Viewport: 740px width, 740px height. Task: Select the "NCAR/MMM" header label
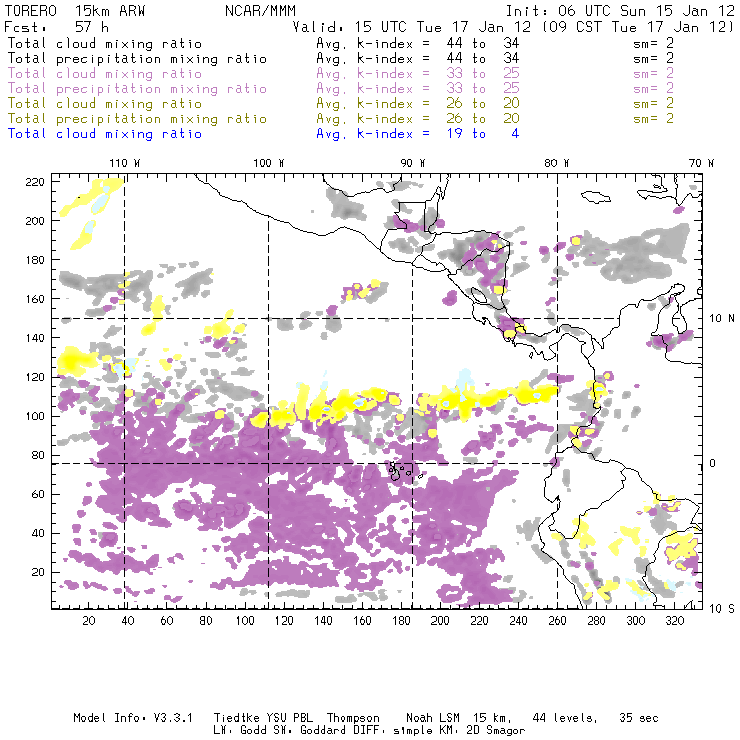click(x=260, y=11)
